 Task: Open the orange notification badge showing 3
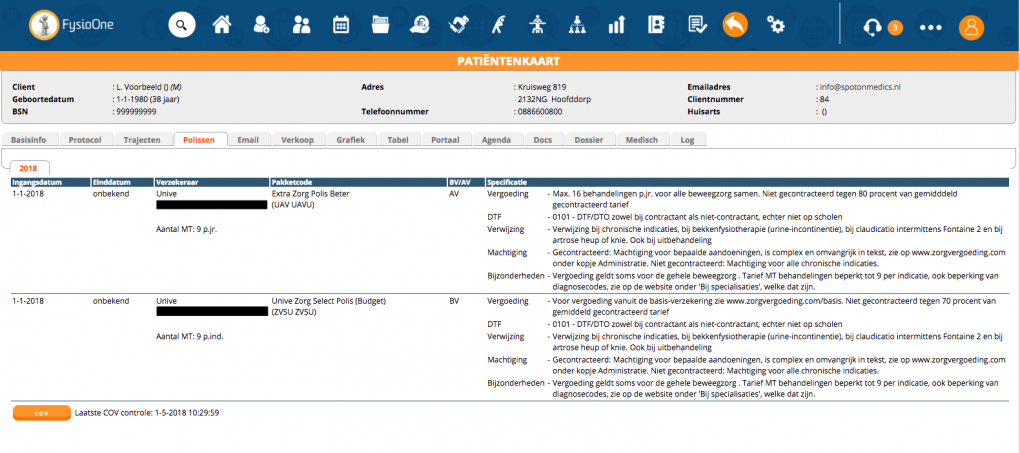(x=895, y=27)
